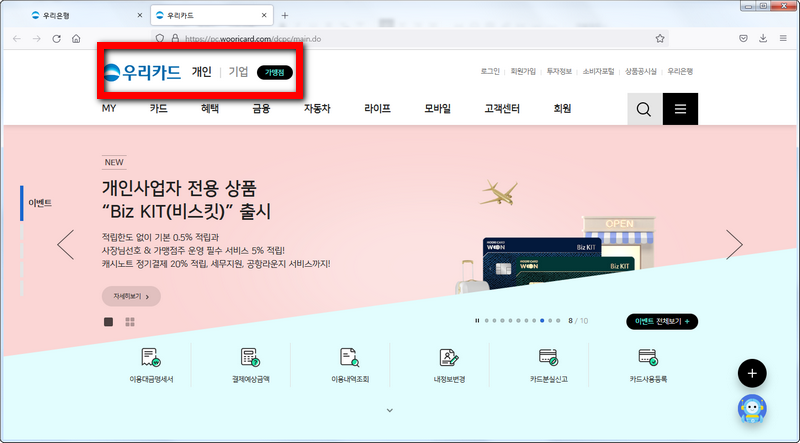Open the black hamburger full menu
The image size is (800, 443).
pyautogui.click(x=680, y=109)
